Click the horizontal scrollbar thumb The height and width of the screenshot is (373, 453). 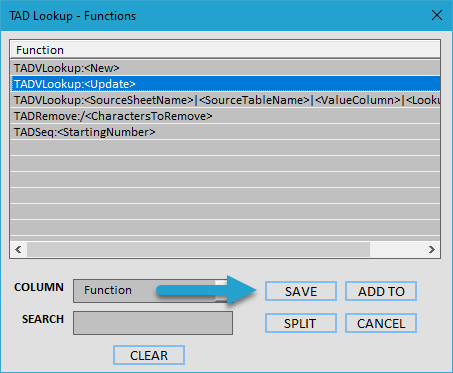pyautogui.click(x=198, y=249)
